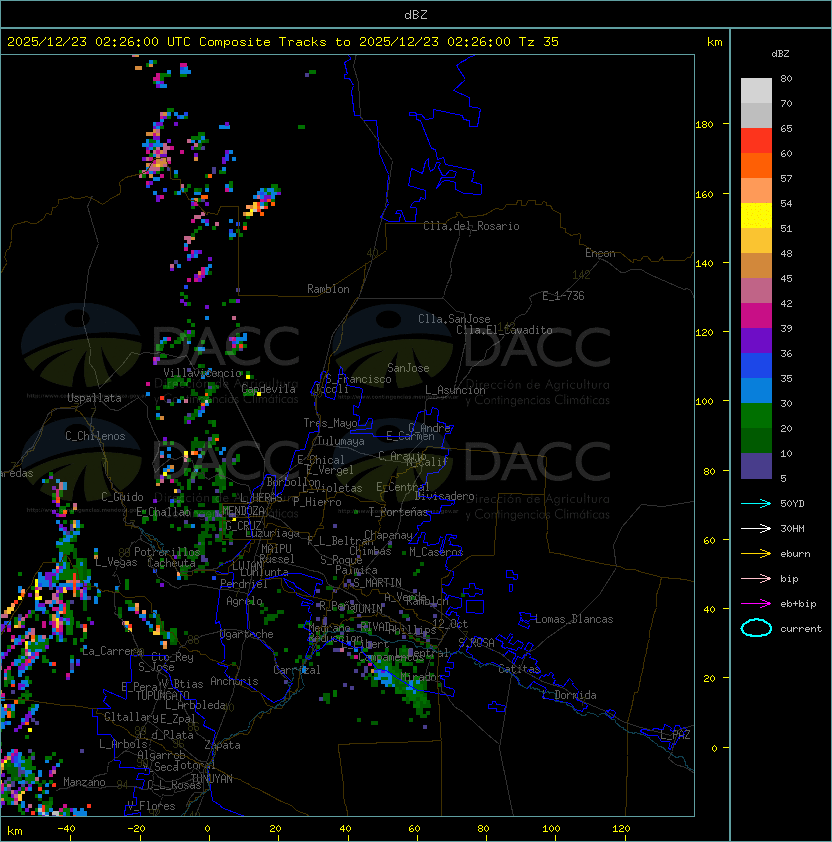This screenshot has width=832, height=842.
Task: Click the -20 tick on bottom axis
Action: coord(136,829)
